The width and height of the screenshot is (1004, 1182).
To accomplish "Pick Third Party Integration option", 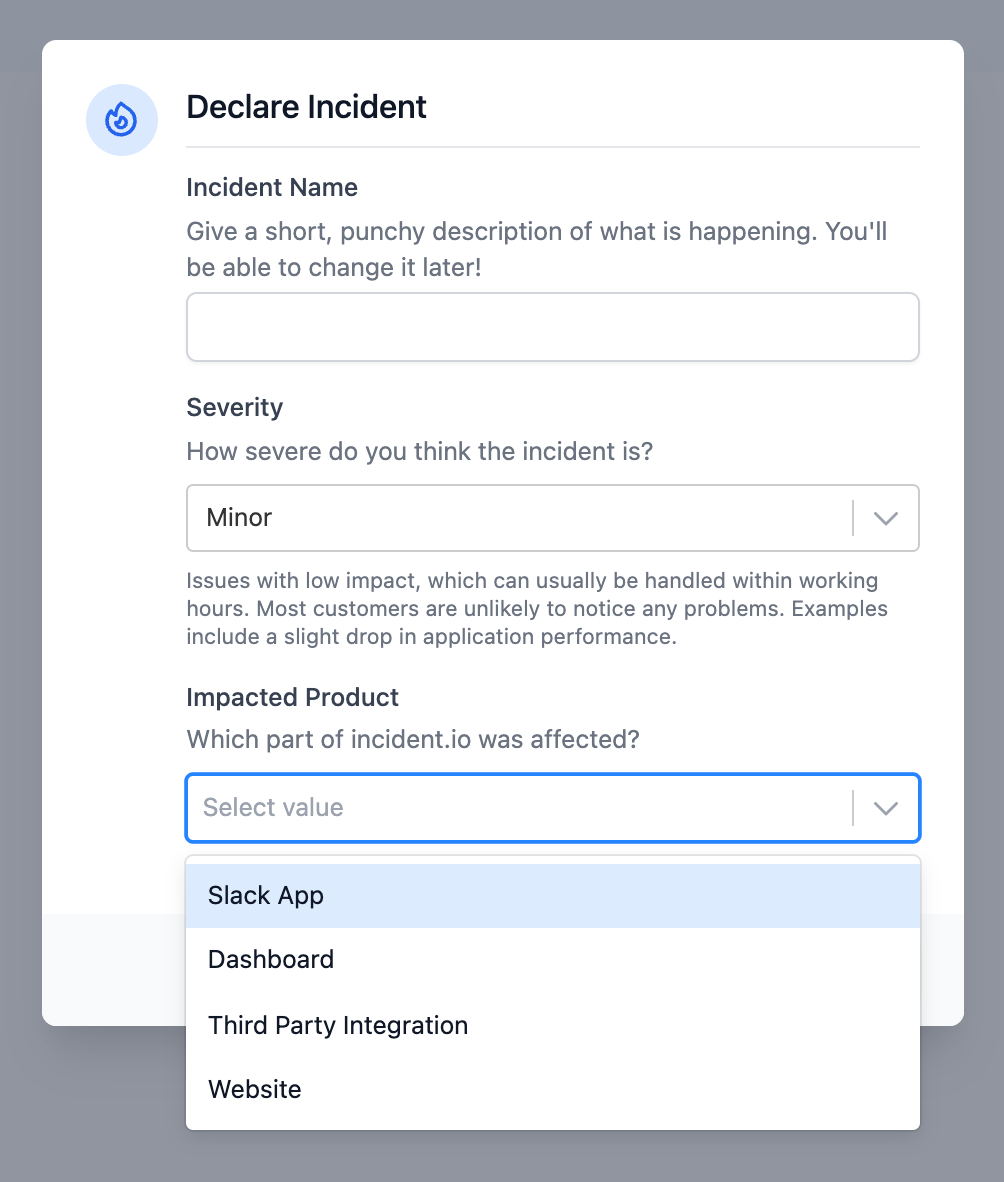I will point(553,1025).
